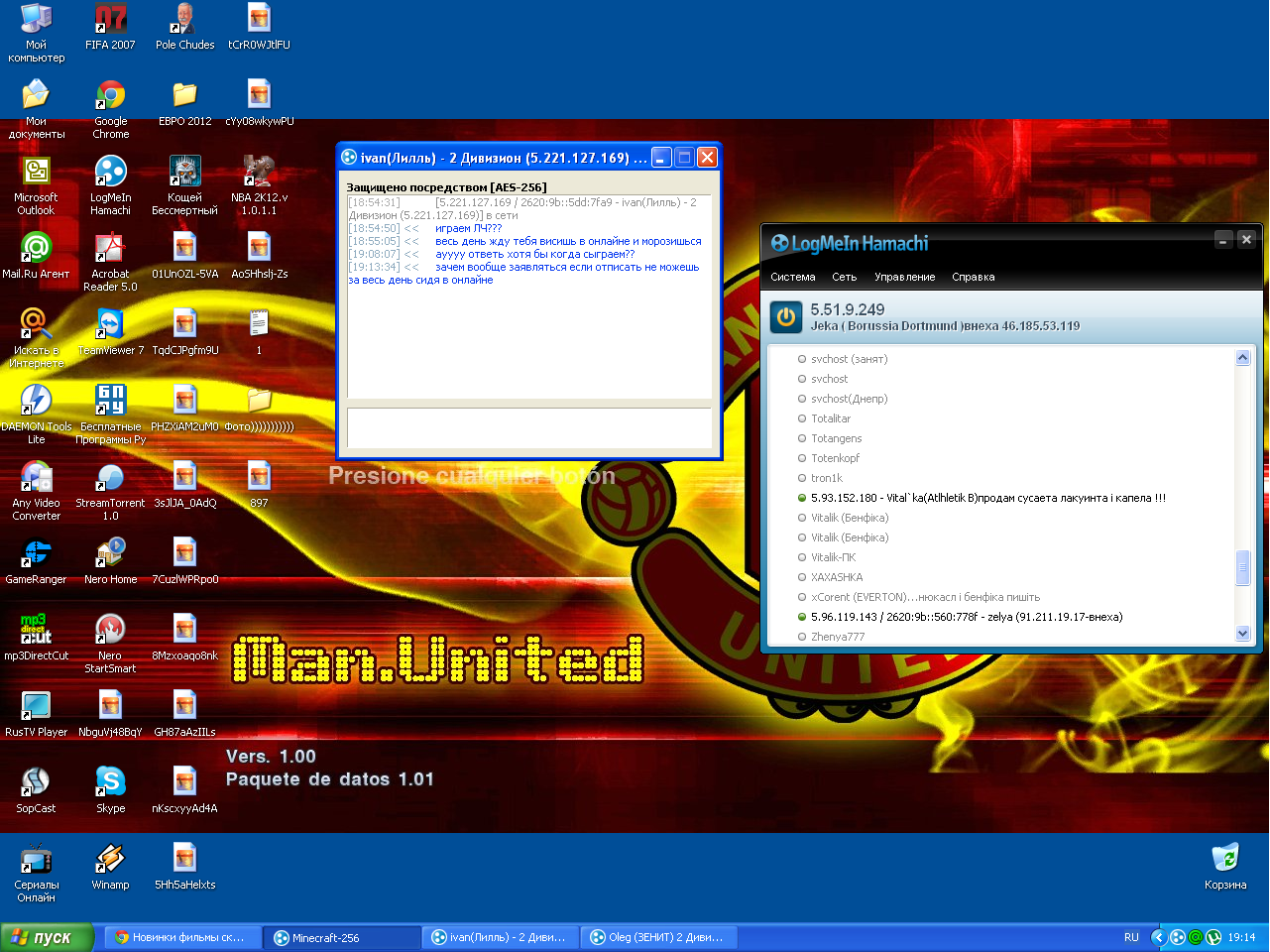This screenshot has width=1270, height=952.
Task: Switch to Minecraft-256 taskbar button
Action: (342, 937)
